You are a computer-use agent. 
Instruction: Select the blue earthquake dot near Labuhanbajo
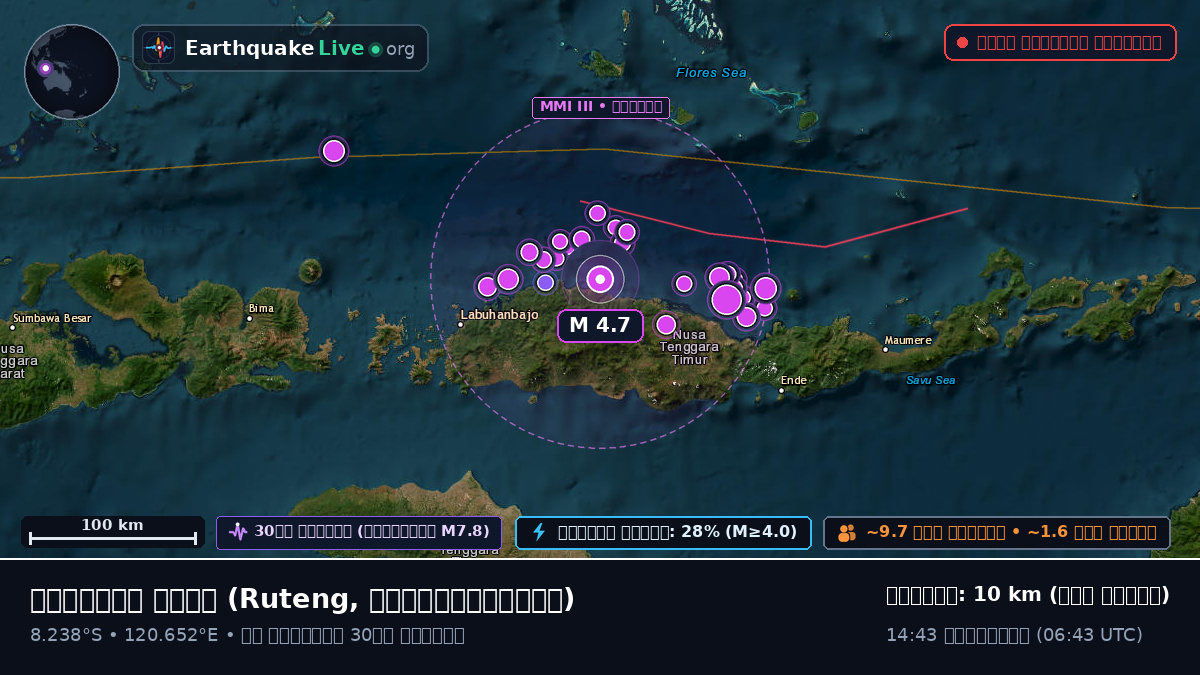[x=545, y=283]
